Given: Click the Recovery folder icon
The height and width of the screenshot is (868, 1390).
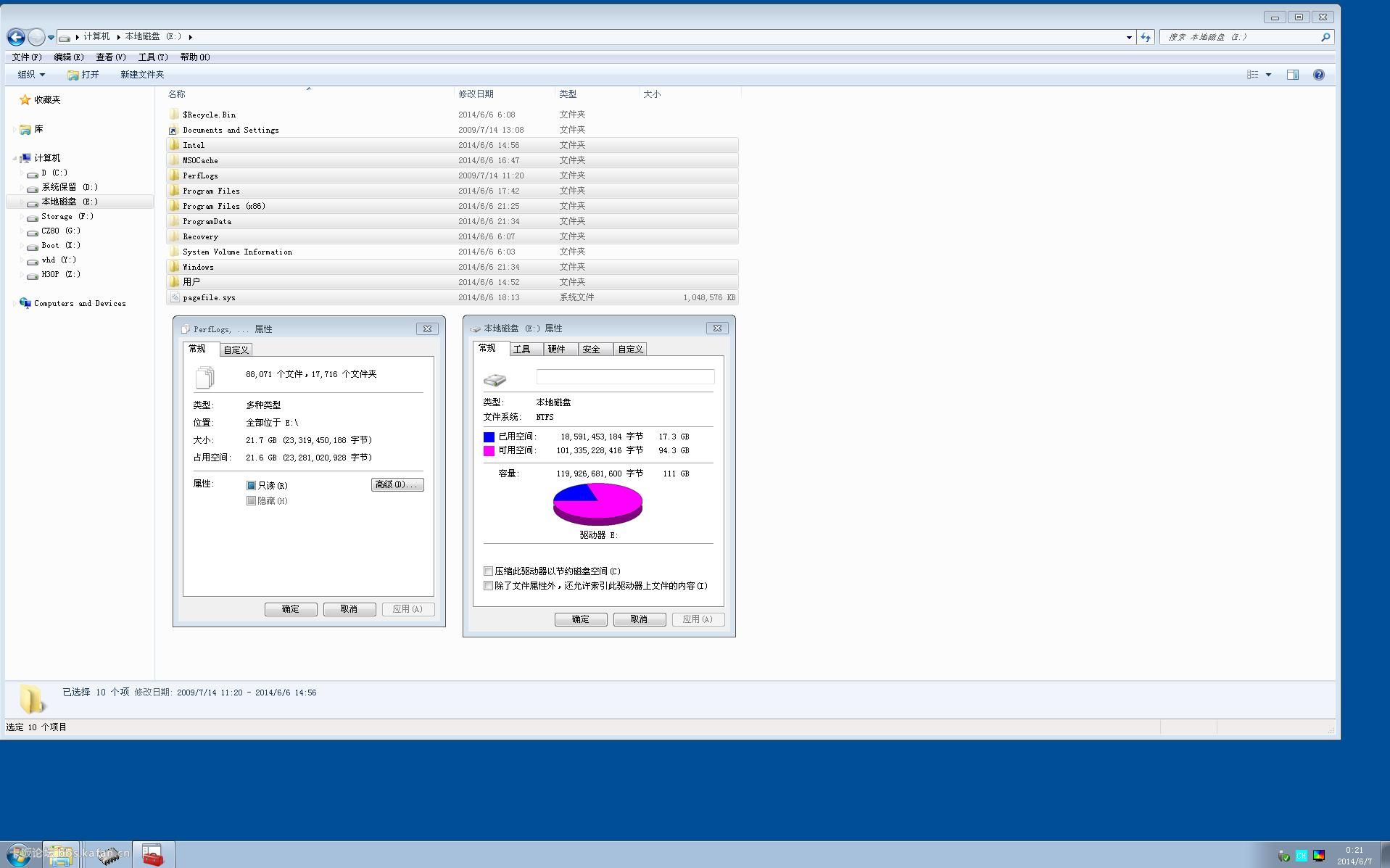Looking at the screenshot, I should tap(174, 236).
